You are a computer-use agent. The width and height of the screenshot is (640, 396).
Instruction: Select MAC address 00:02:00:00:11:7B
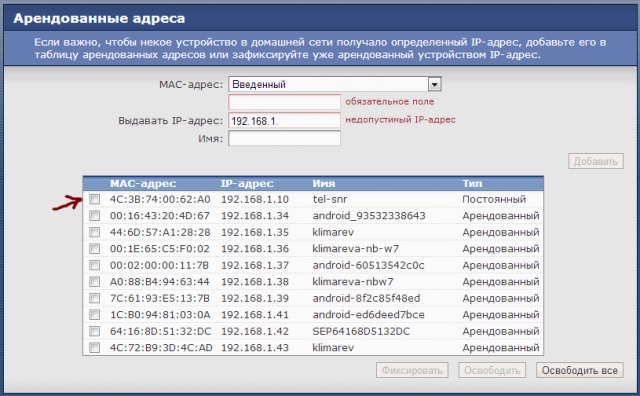coord(159,265)
